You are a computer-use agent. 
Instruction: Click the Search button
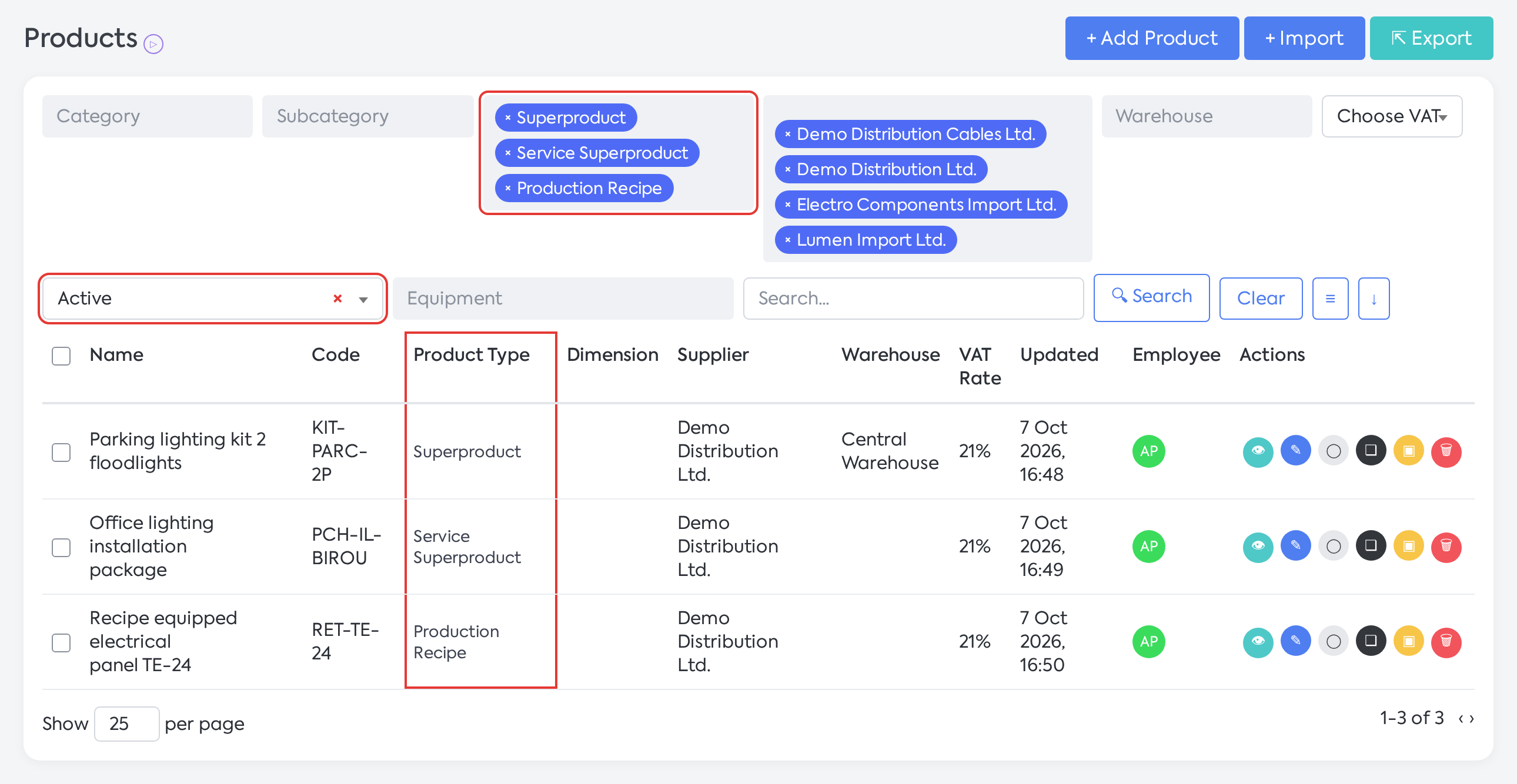[1151, 297]
